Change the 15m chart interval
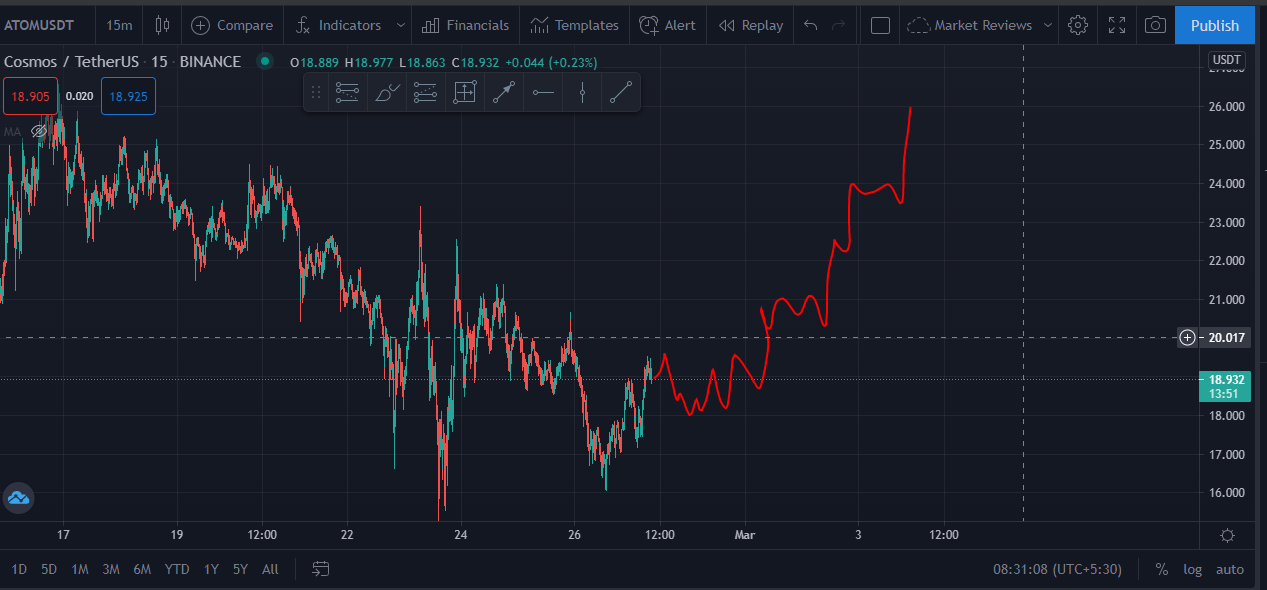This screenshot has height=590, width=1267. (x=119, y=25)
